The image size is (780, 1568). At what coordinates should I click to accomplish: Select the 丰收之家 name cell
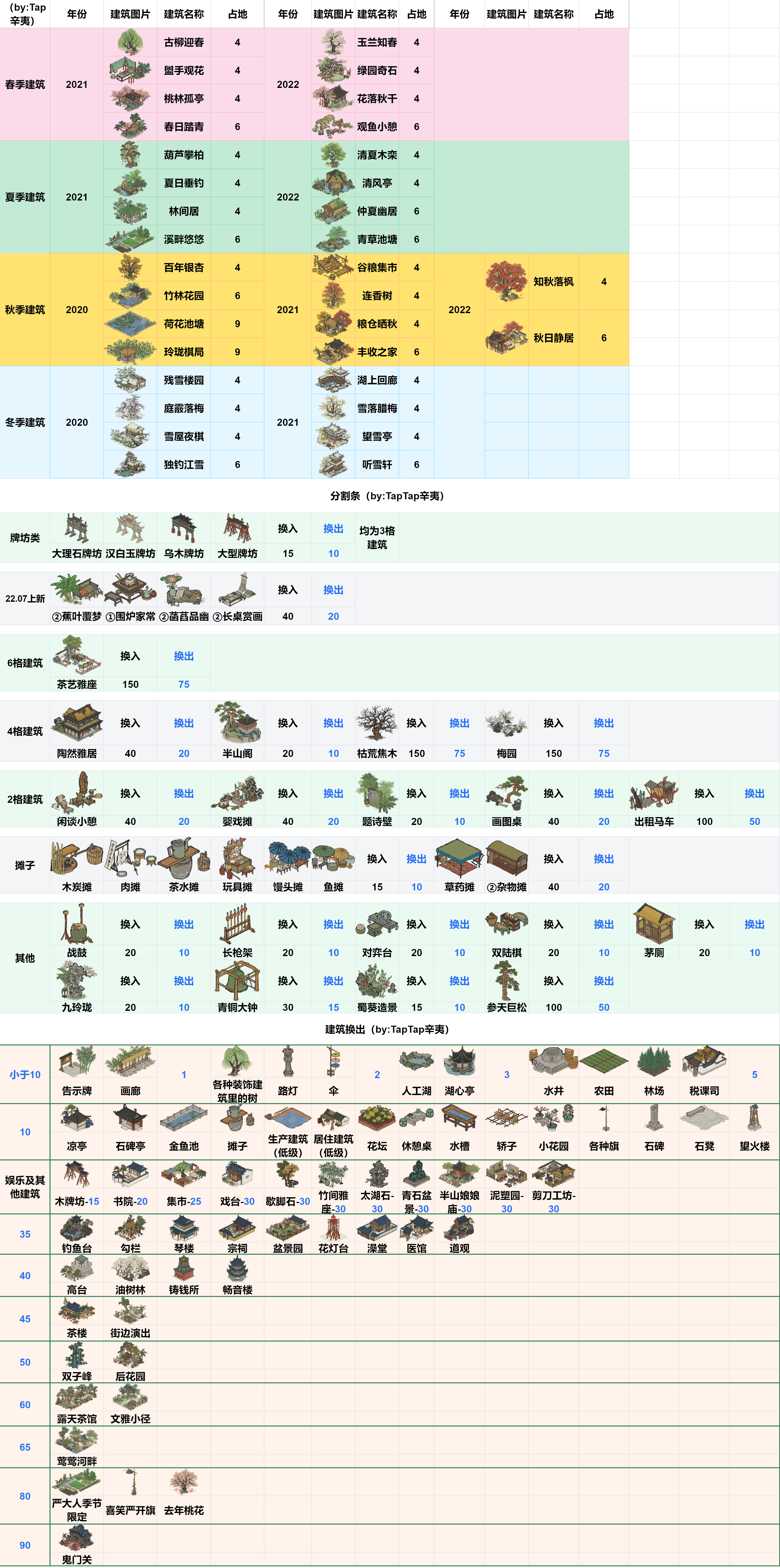[377, 351]
